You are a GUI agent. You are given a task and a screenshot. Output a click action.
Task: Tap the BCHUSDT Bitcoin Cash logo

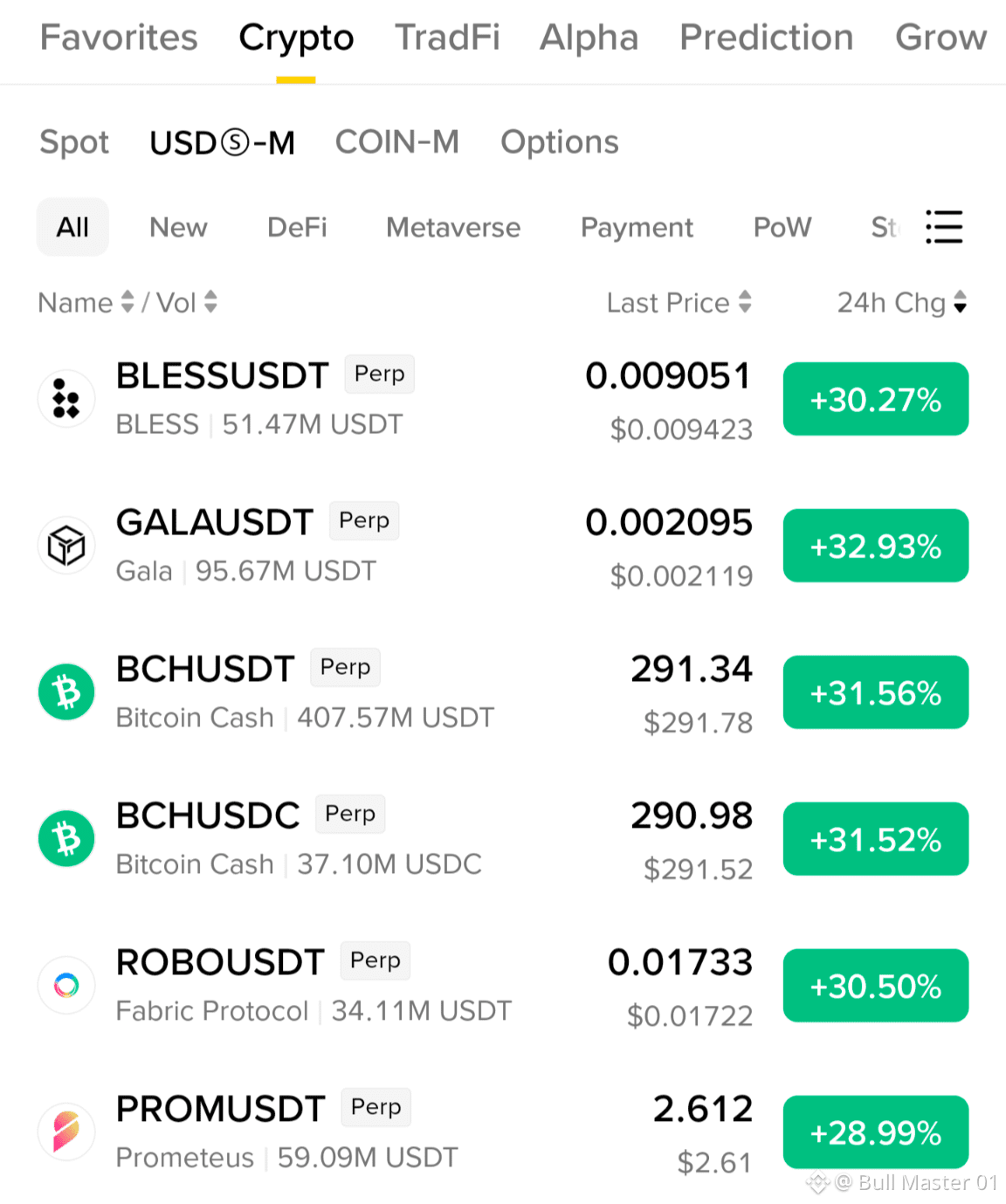(x=66, y=692)
